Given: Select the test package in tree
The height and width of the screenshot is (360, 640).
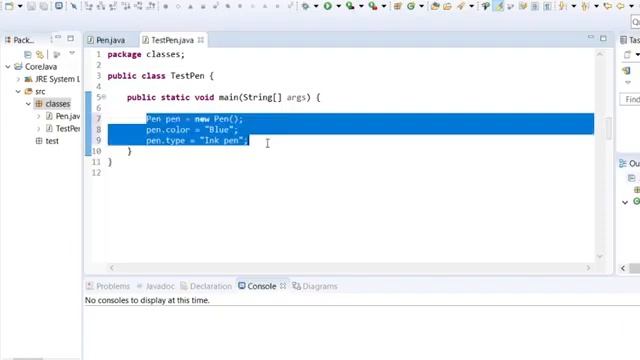Looking at the screenshot, I should point(47,141).
